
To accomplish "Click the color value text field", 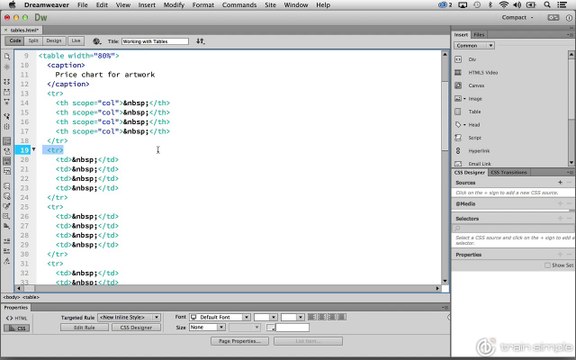I will [292, 328].
